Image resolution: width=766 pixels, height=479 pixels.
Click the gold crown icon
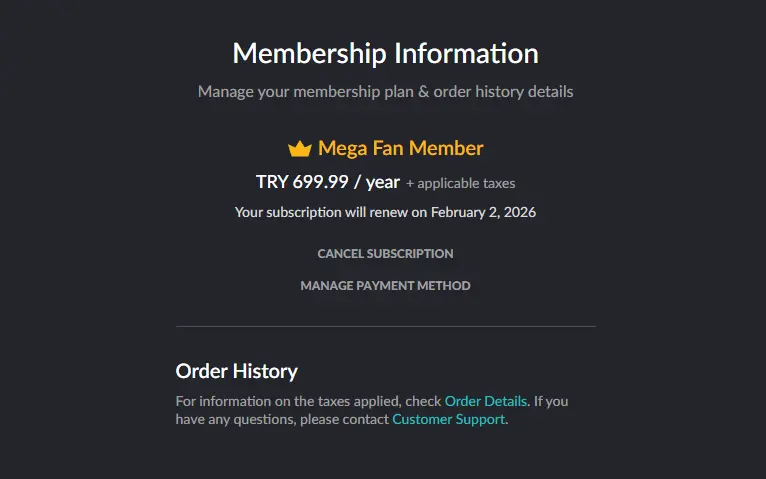tap(299, 148)
